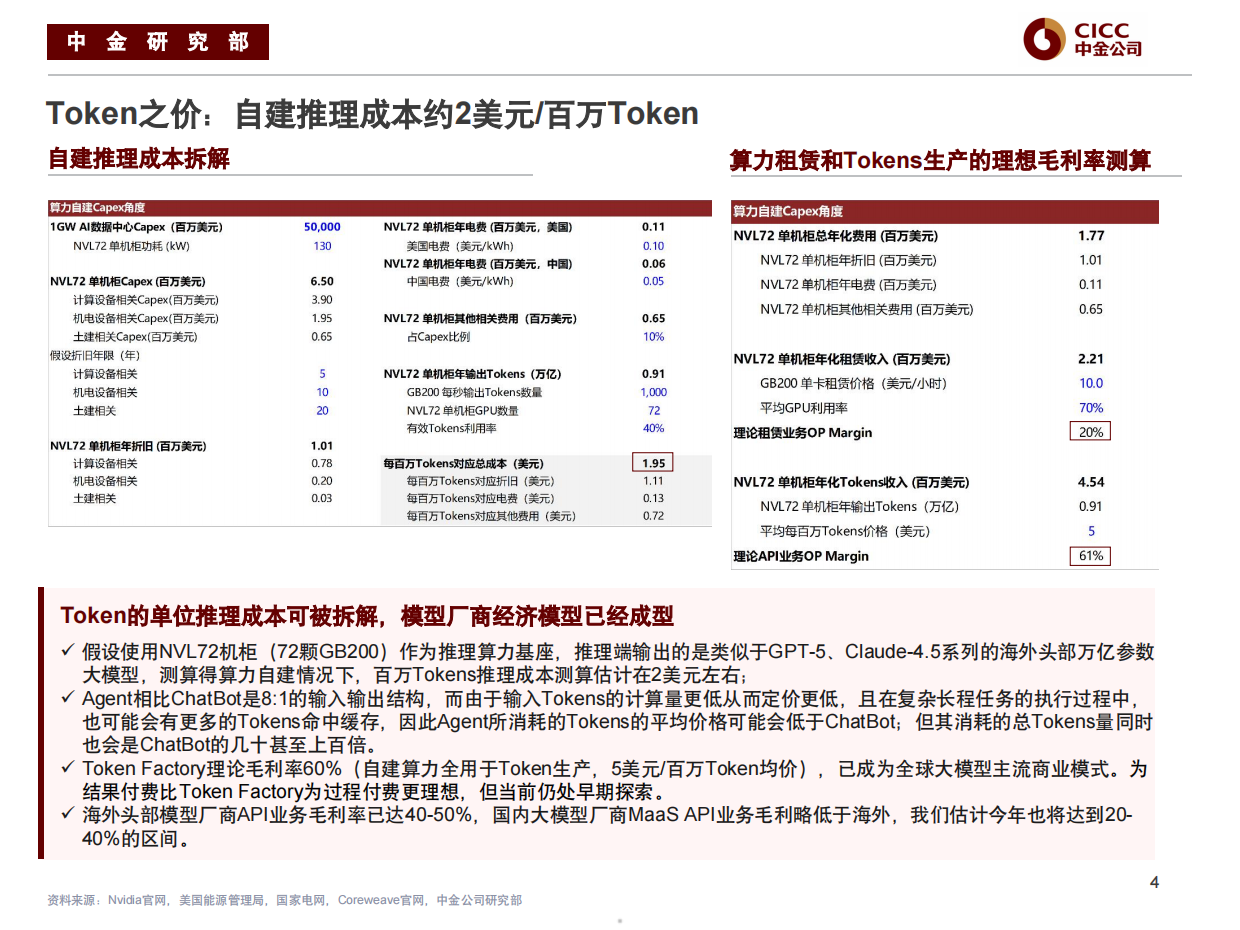Click the label 'NVL72 单机柜年化租赁收入 (百万美元)'
Viewport: 1240px width, 930px height.
coord(842,359)
